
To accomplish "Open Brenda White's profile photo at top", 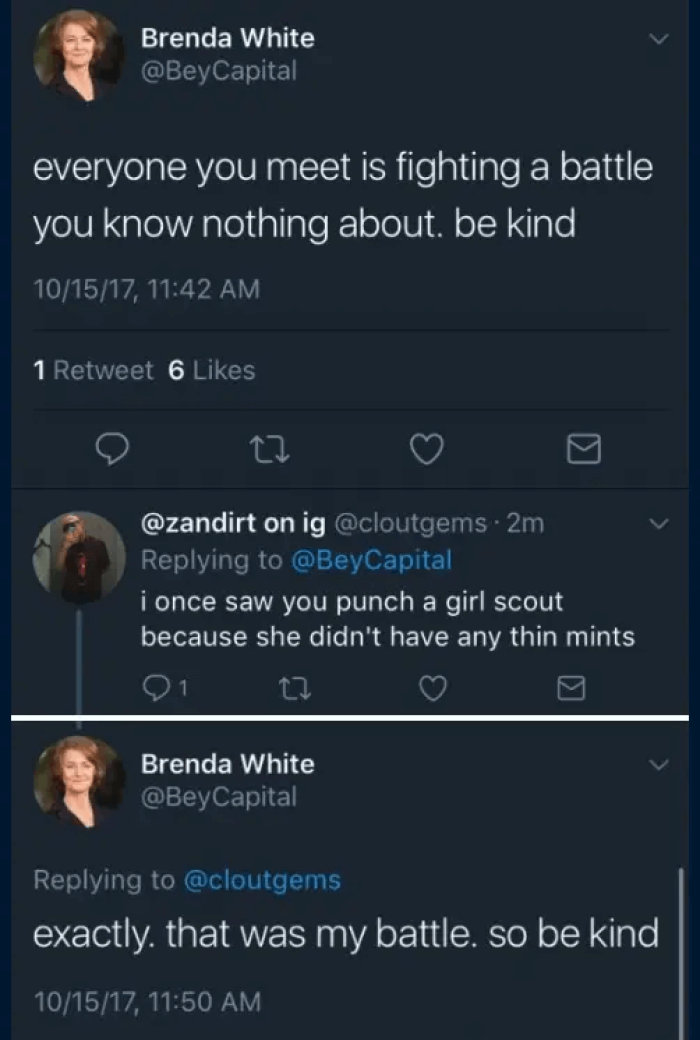I will (x=78, y=55).
